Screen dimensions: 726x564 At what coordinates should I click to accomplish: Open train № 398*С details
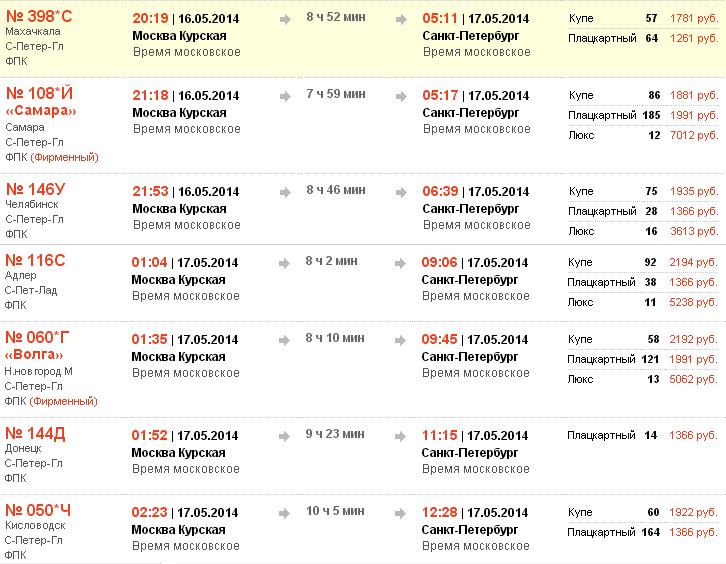tap(39, 16)
